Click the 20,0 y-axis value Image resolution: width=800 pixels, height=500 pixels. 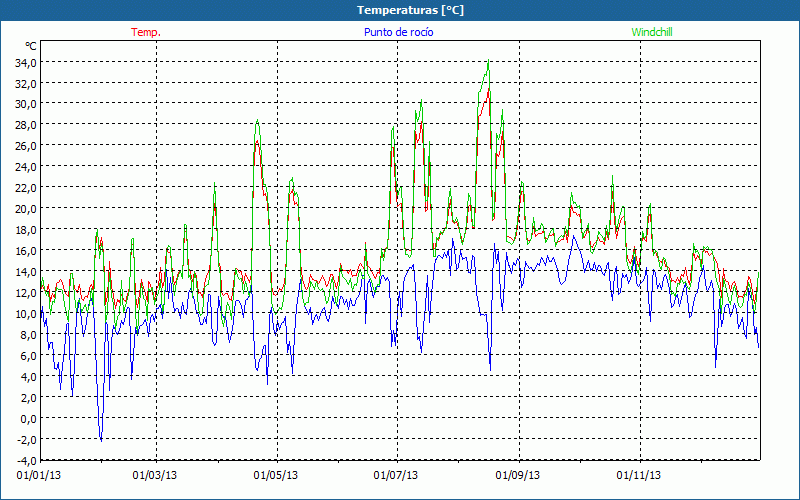click(x=26, y=209)
